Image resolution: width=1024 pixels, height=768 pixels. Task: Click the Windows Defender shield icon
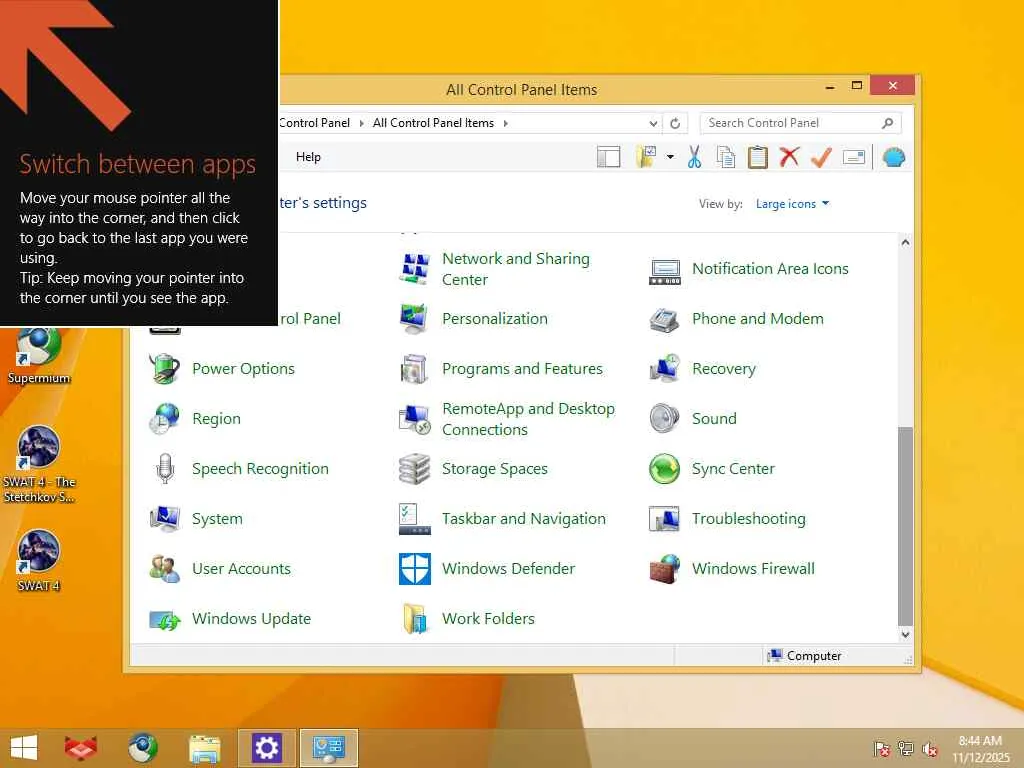(x=415, y=568)
